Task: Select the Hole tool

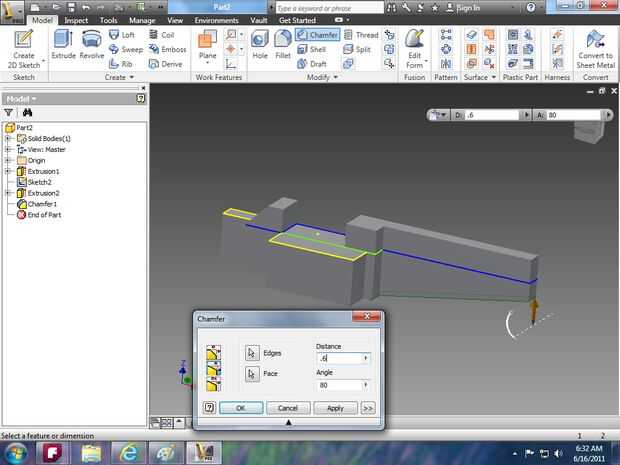Action: click(x=260, y=44)
